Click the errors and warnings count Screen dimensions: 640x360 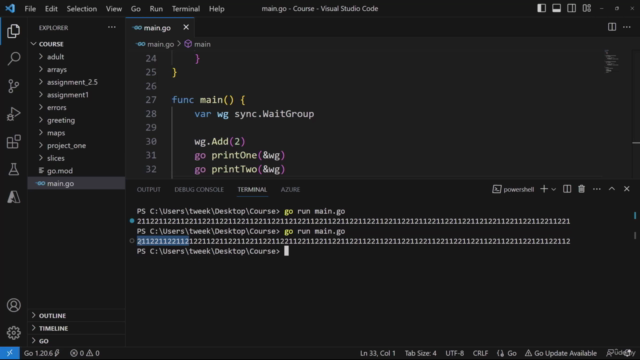(85, 353)
